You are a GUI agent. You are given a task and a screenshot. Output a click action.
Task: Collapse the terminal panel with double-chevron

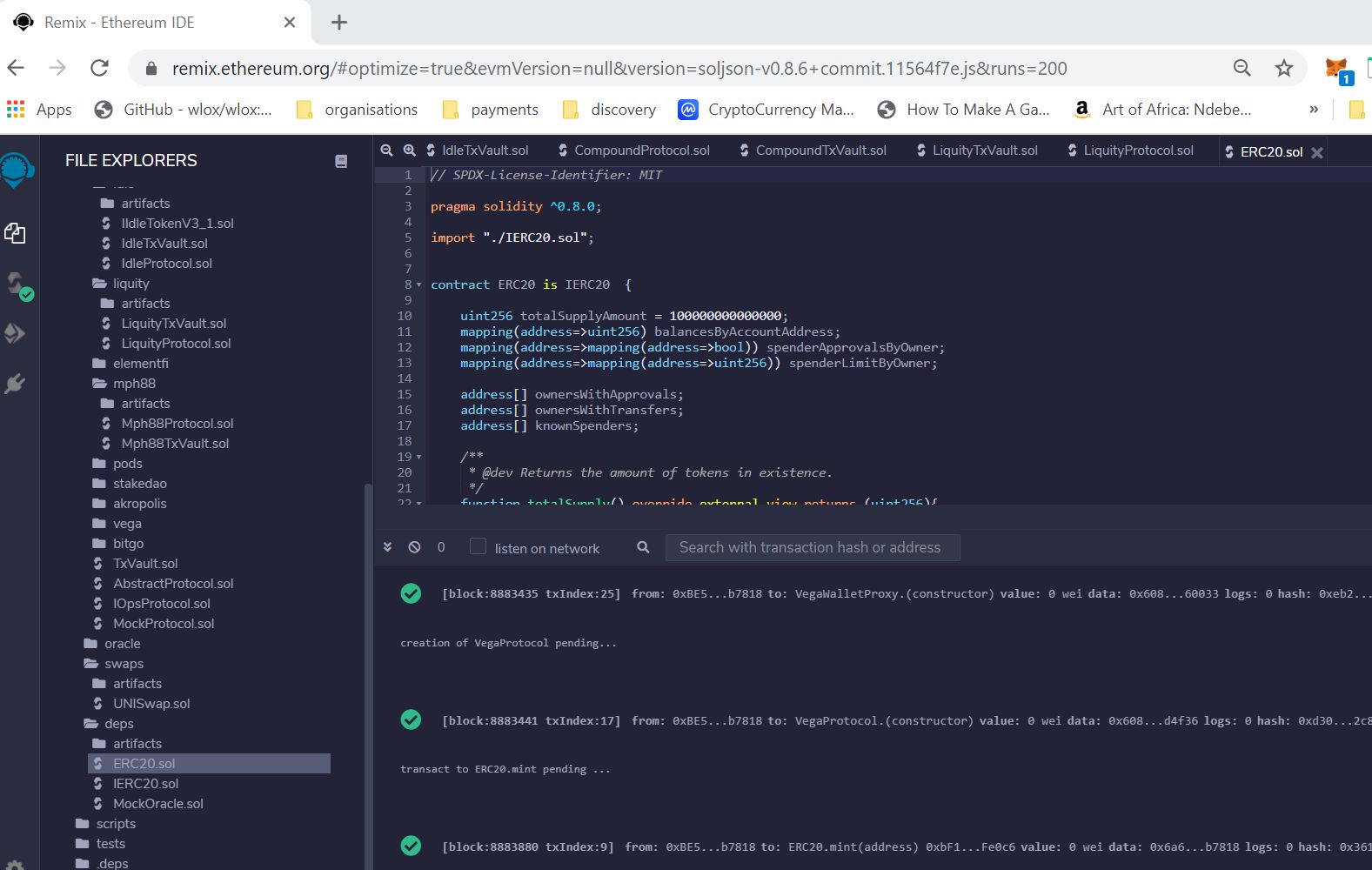tap(388, 547)
